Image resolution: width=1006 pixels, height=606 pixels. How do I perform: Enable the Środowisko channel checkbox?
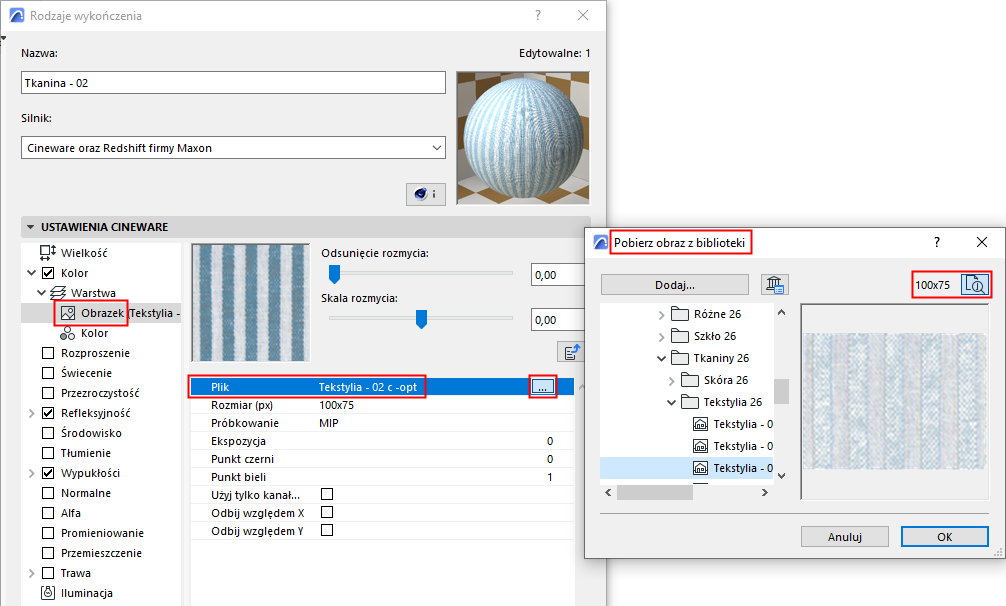[47, 433]
